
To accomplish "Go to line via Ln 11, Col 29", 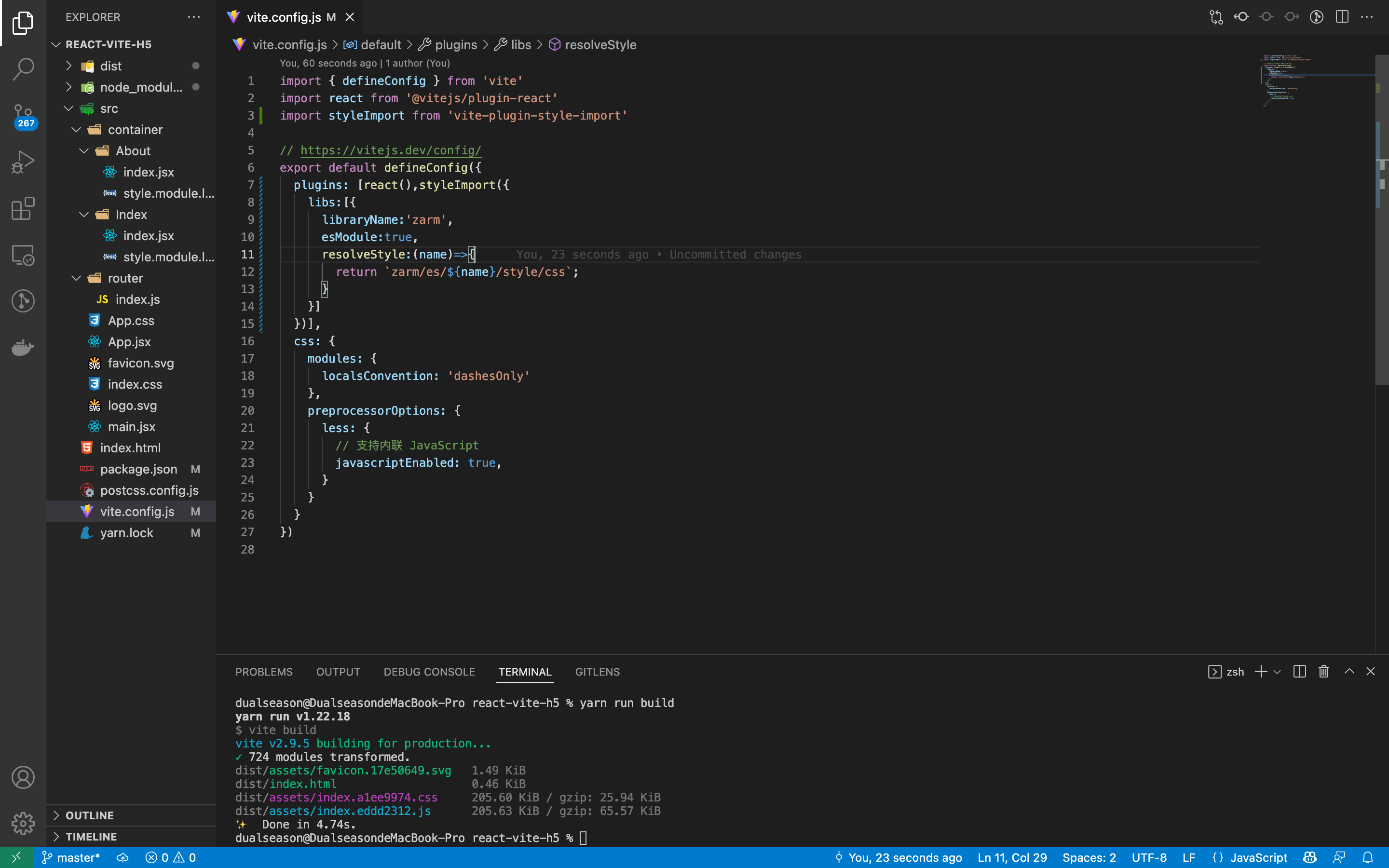I will 1012,858.
